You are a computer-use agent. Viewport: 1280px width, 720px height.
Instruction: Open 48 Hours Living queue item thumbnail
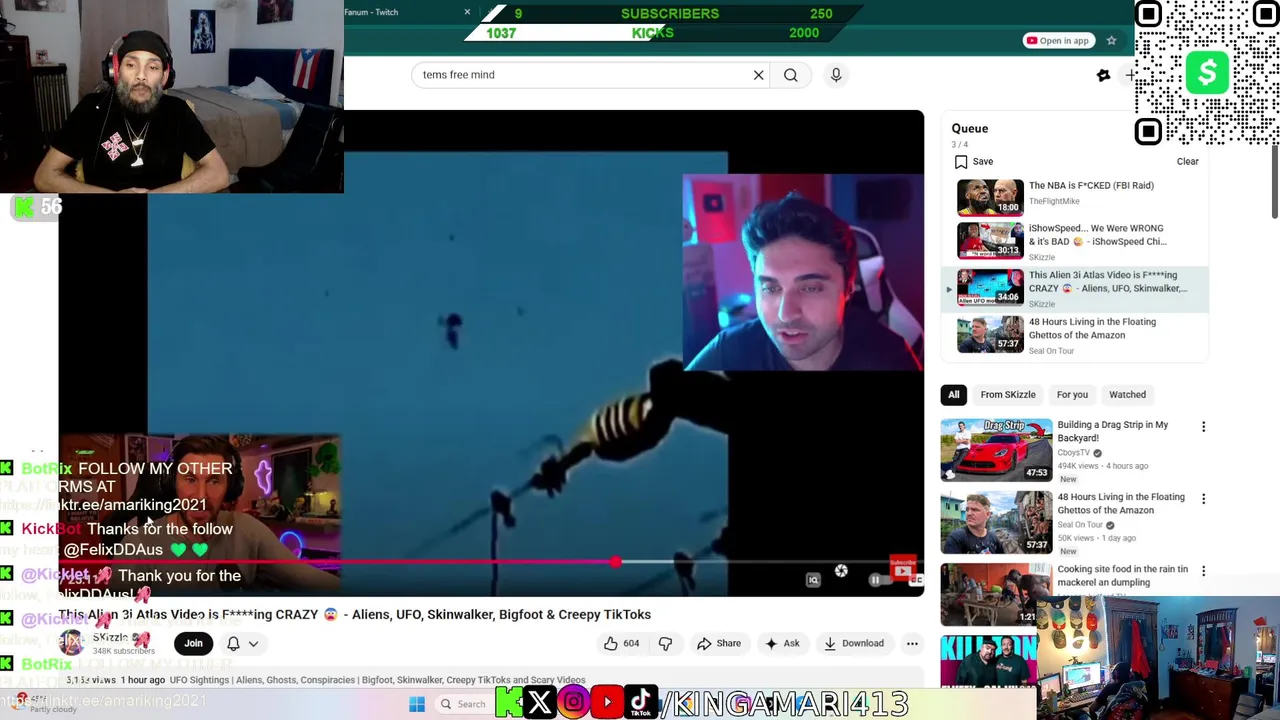tap(990, 335)
